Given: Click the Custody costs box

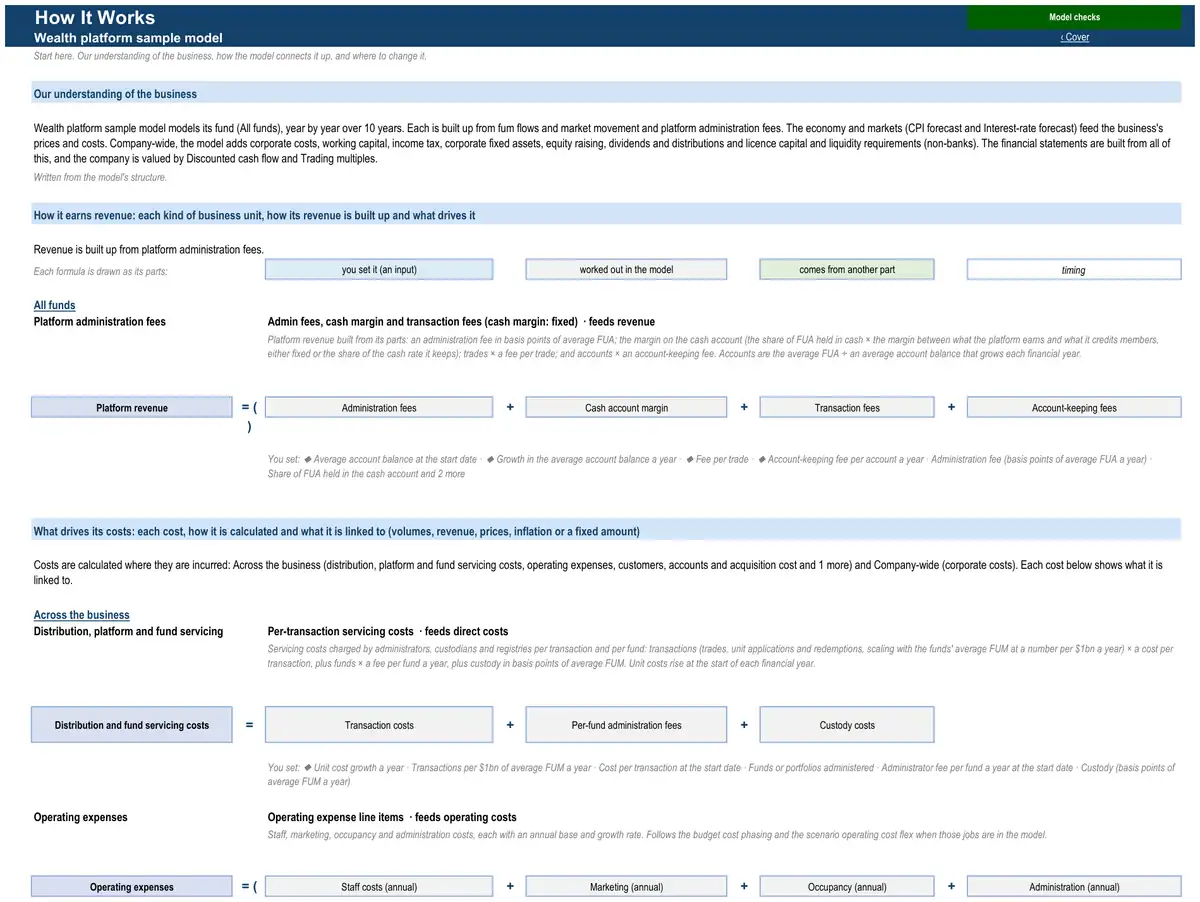Looking at the screenshot, I should [847, 725].
